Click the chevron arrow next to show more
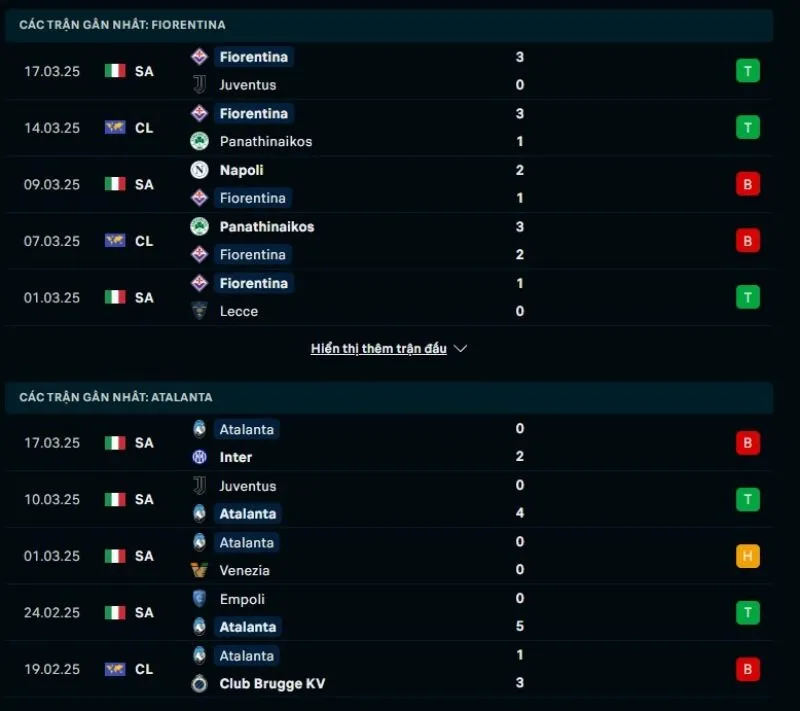The image size is (800, 711). point(460,348)
